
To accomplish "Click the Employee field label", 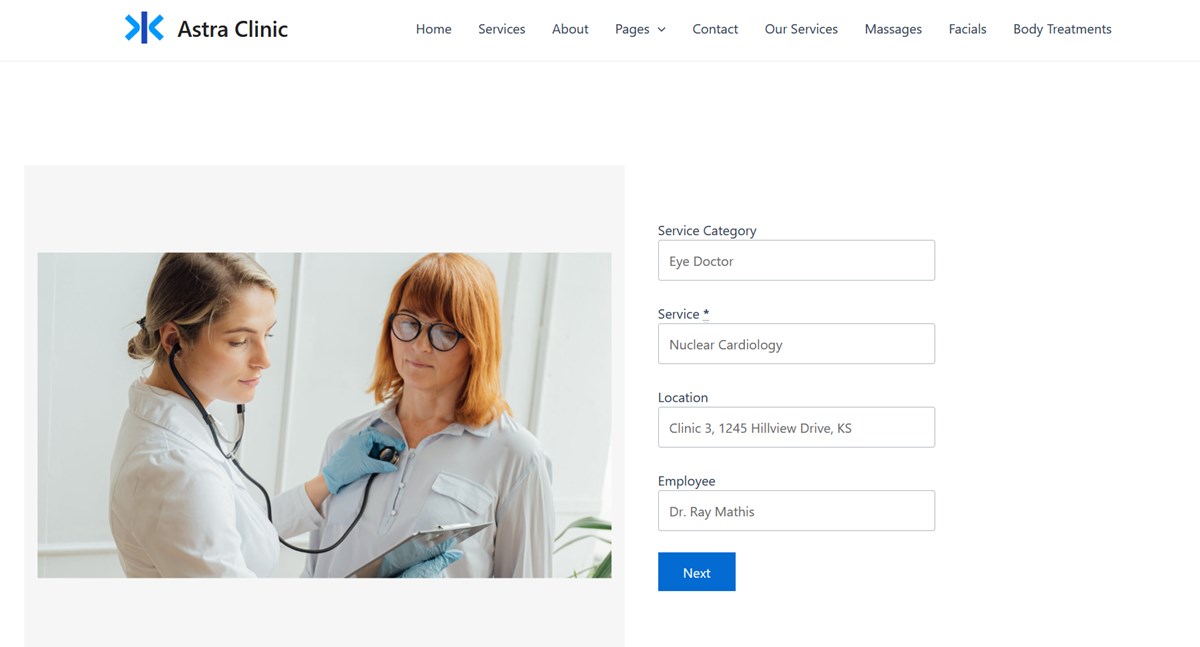I will (x=686, y=481).
